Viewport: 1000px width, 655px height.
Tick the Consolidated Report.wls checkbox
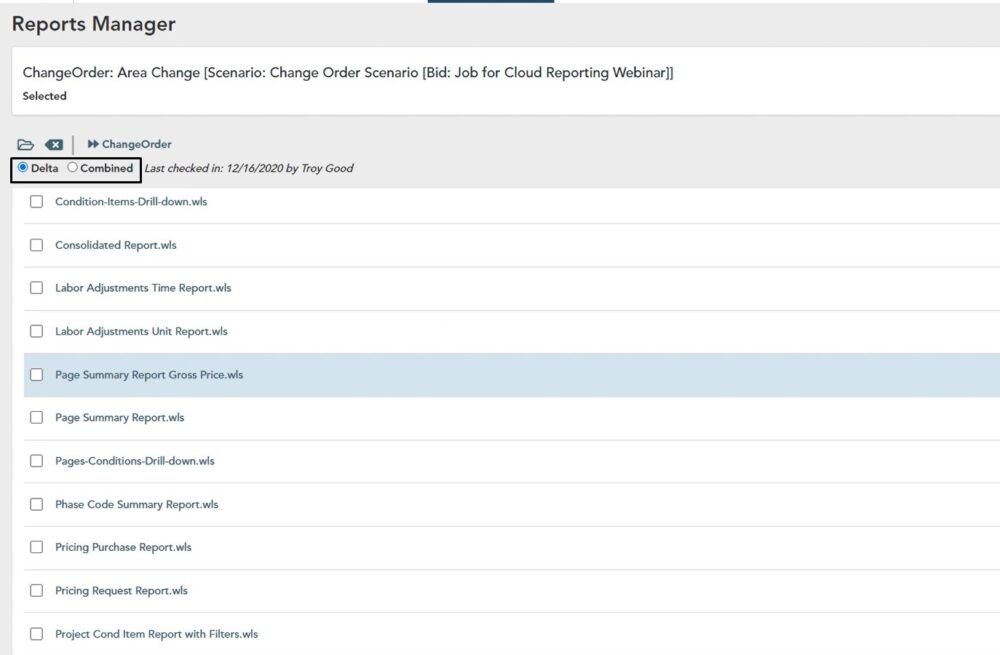coord(36,245)
